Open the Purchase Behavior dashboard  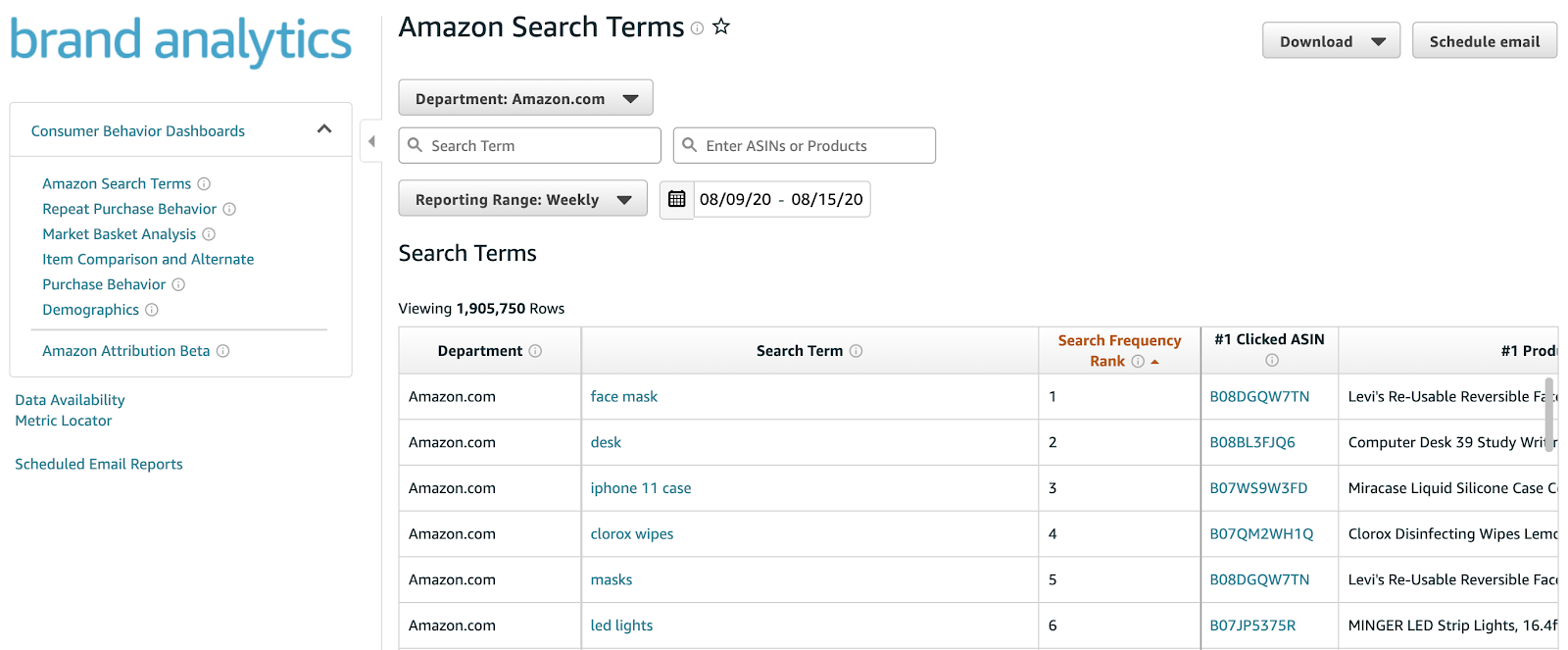[104, 284]
